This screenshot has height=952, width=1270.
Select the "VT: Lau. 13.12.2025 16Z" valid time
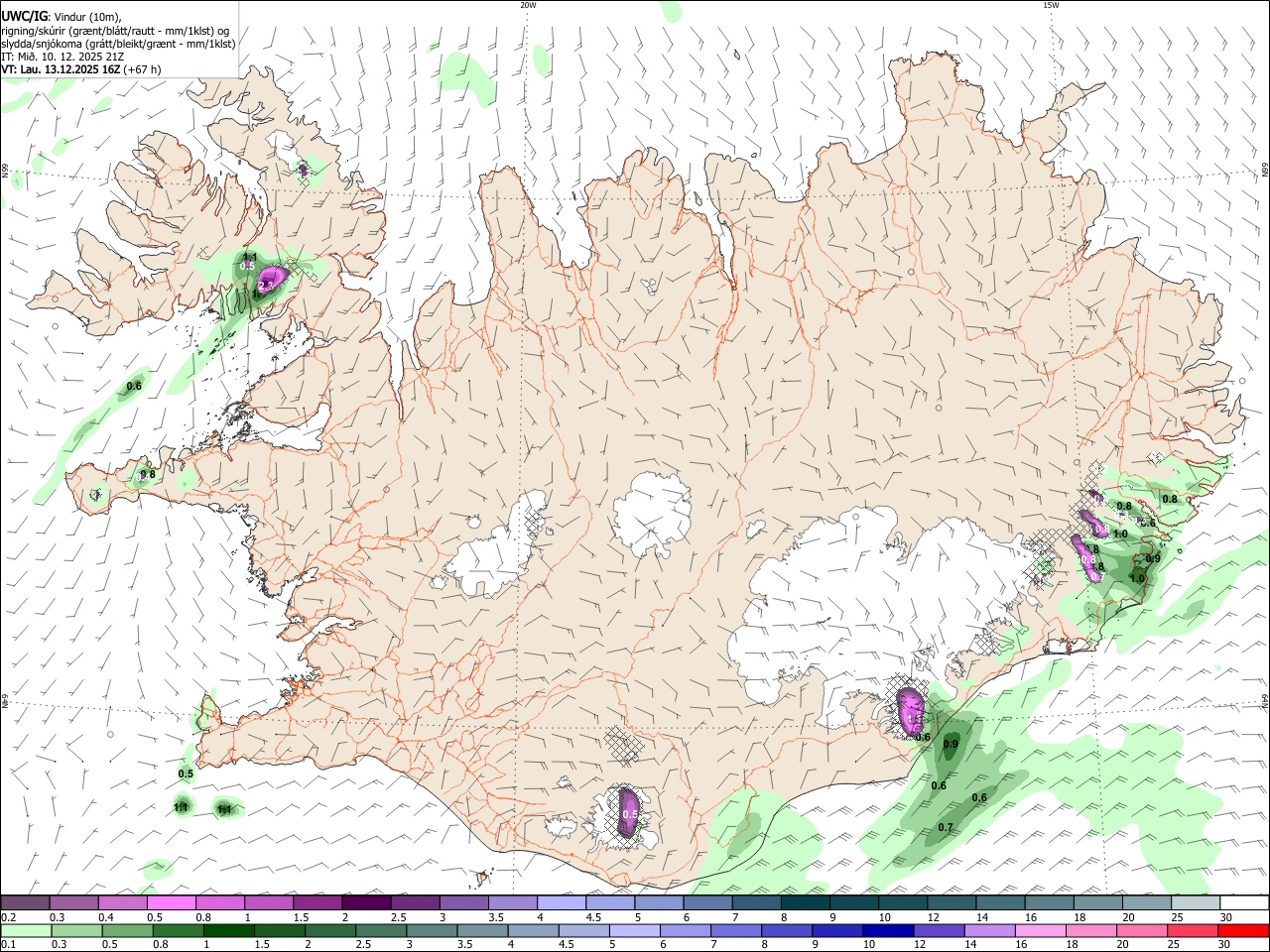(61, 69)
